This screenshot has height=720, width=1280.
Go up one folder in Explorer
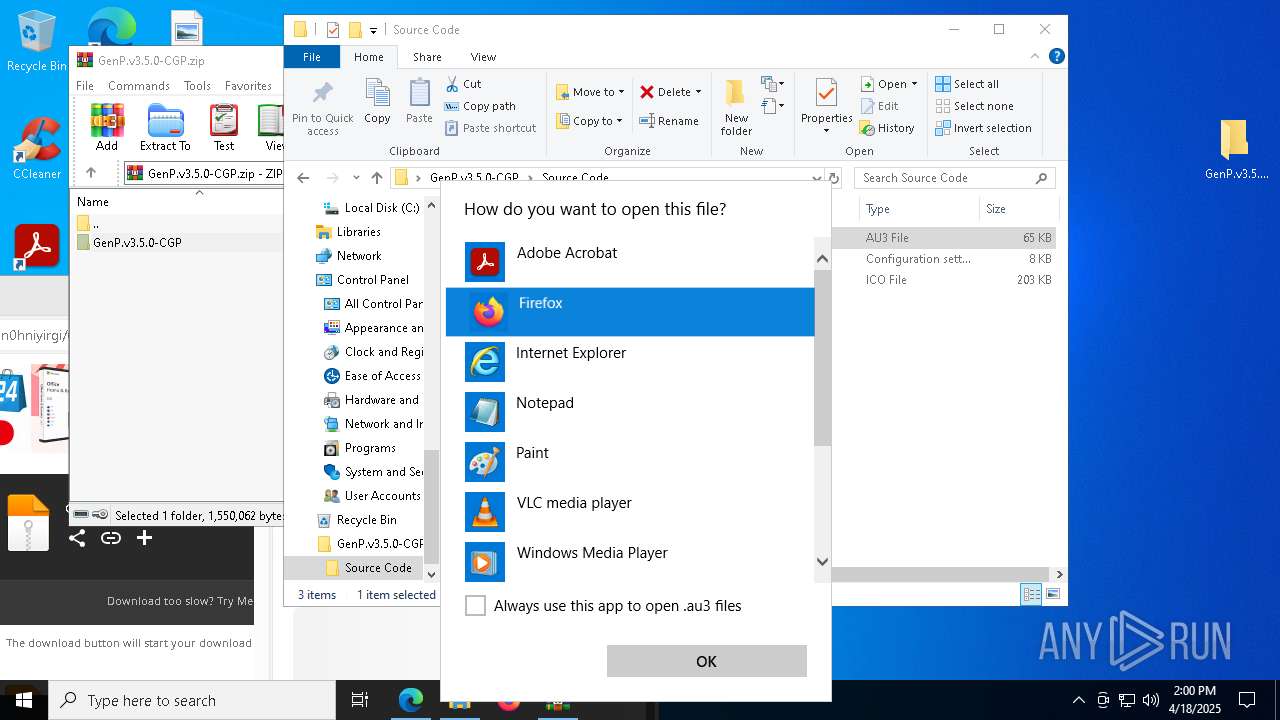click(376, 178)
